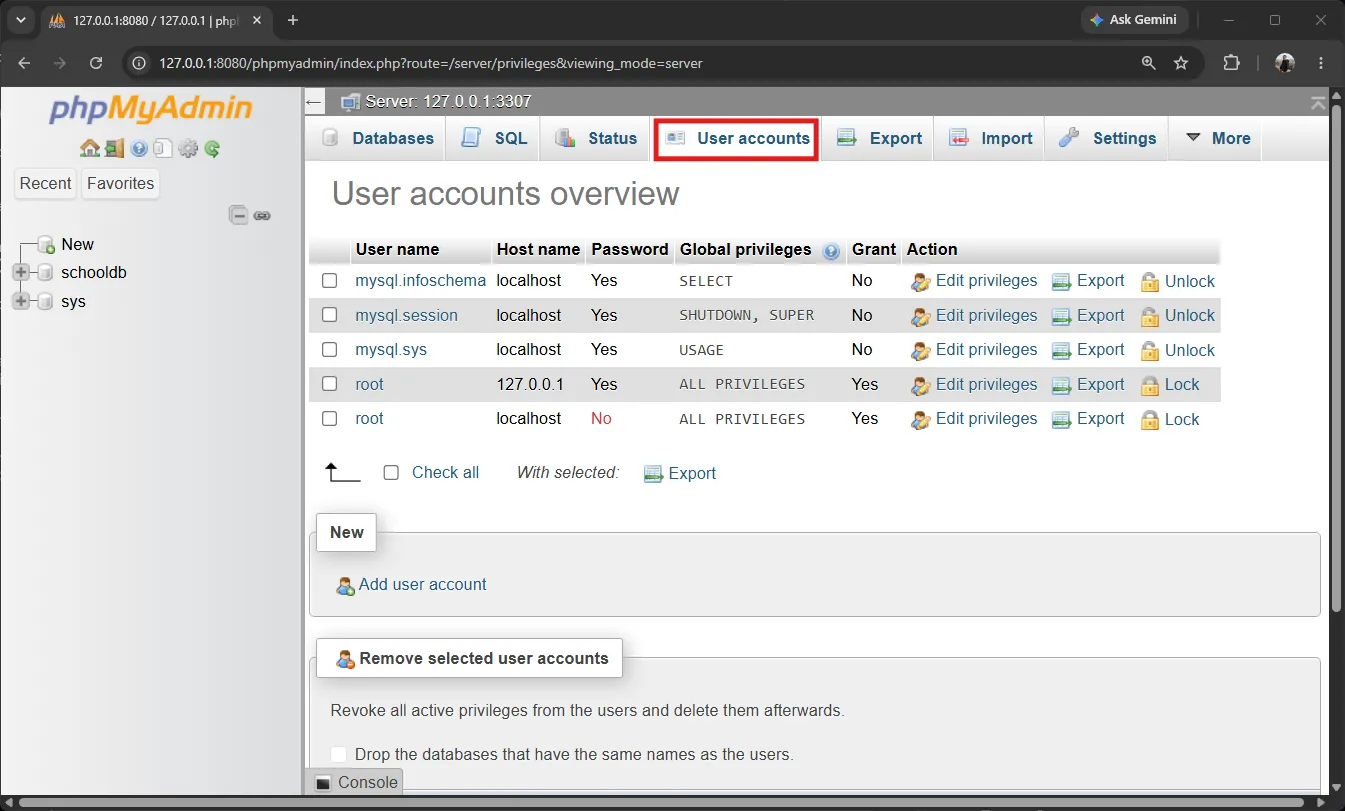Click Edit privileges icon for root localhost
Viewport: 1345px width, 811px height.
[x=920, y=420]
